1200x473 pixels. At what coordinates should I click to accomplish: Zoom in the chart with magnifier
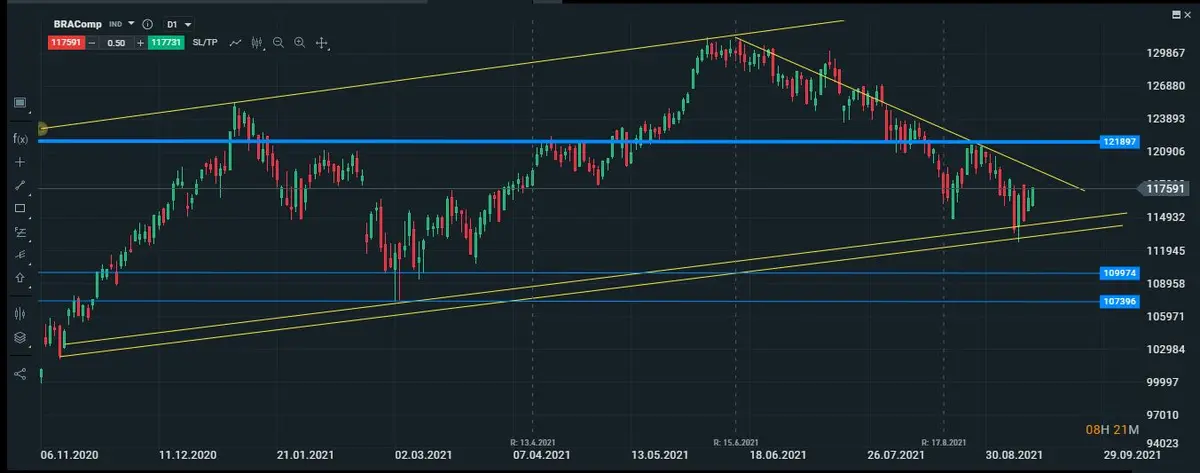click(299, 43)
